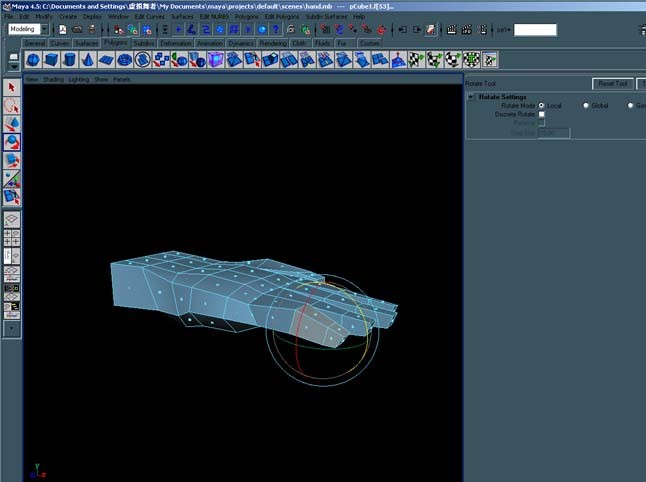Click the polygon cylinder shelf icon
This screenshot has height=482, width=646.
point(69,60)
